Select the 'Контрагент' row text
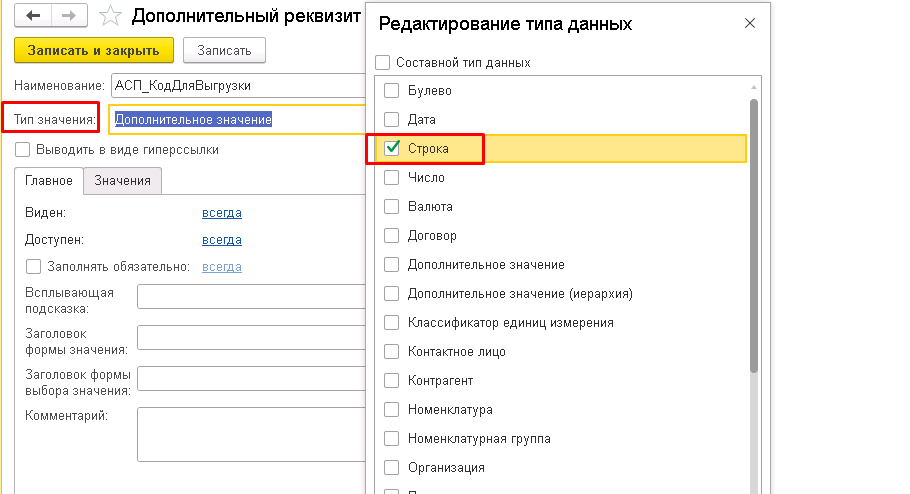 pyautogui.click(x=440, y=381)
